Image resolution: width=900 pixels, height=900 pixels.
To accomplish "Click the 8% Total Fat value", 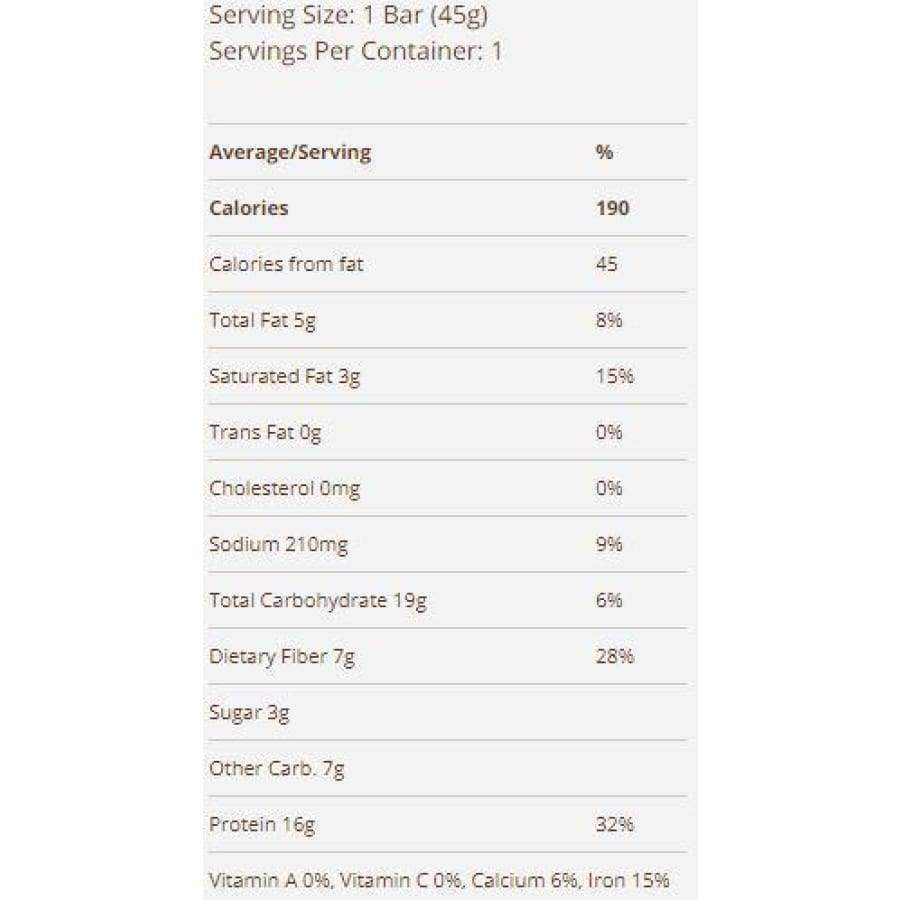I will pyautogui.click(x=609, y=320).
